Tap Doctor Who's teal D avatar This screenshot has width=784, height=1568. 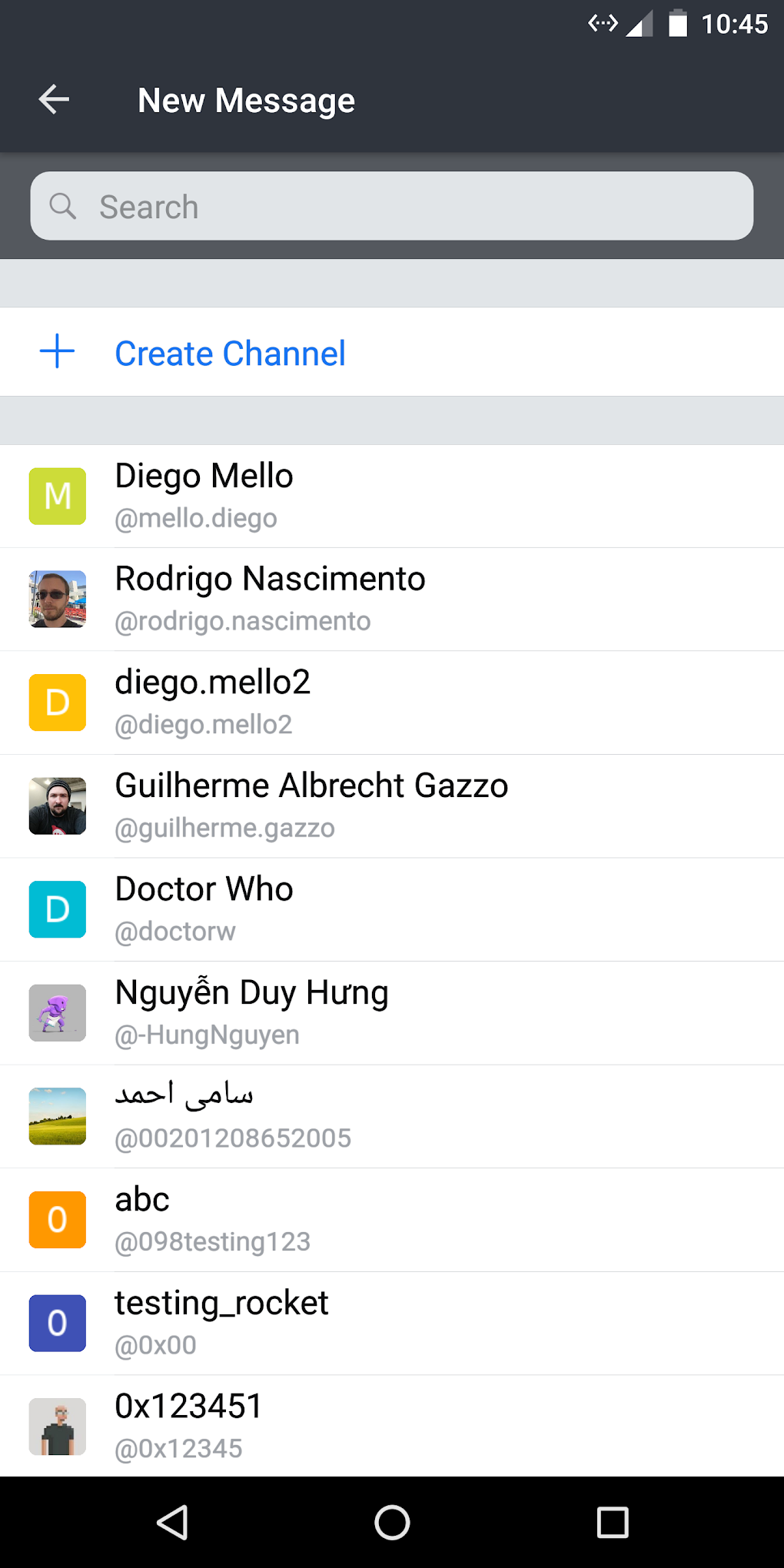pyautogui.click(x=58, y=909)
